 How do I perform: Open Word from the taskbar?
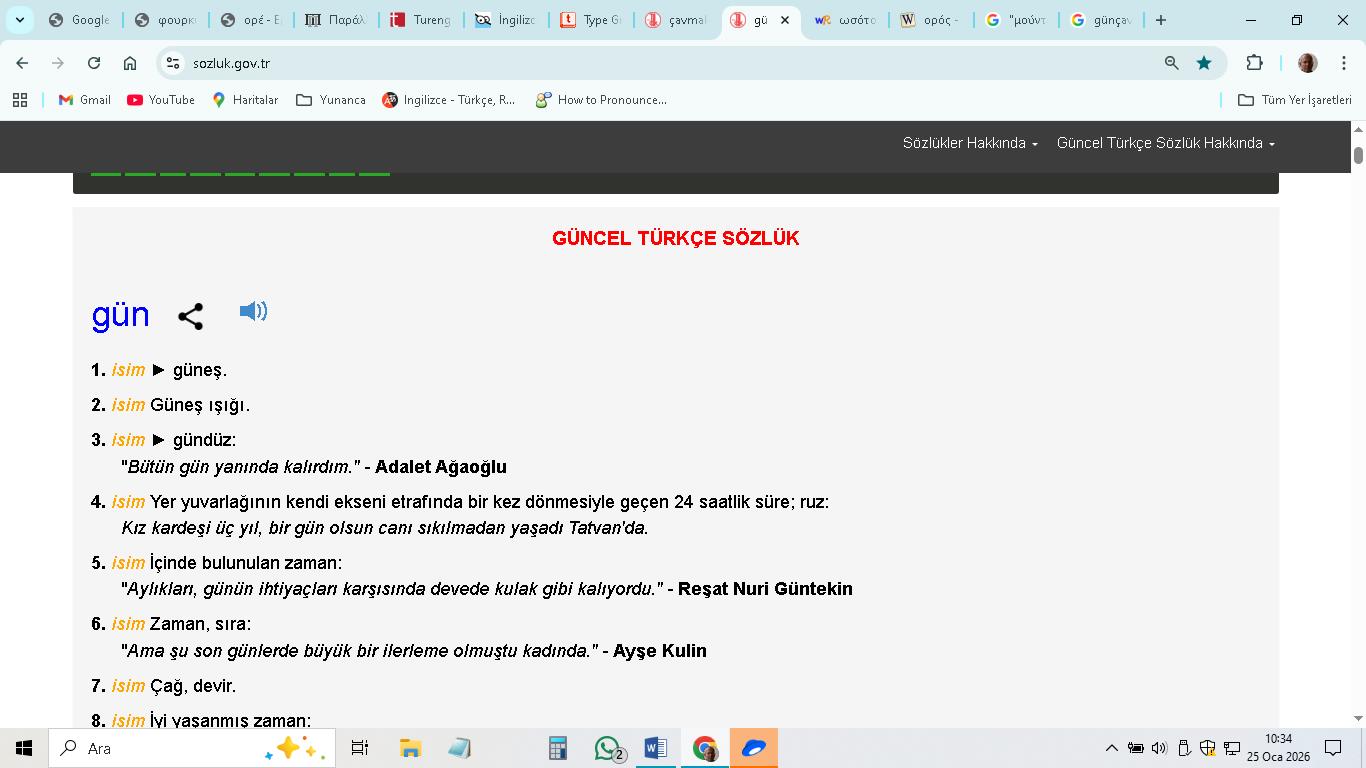point(656,748)
